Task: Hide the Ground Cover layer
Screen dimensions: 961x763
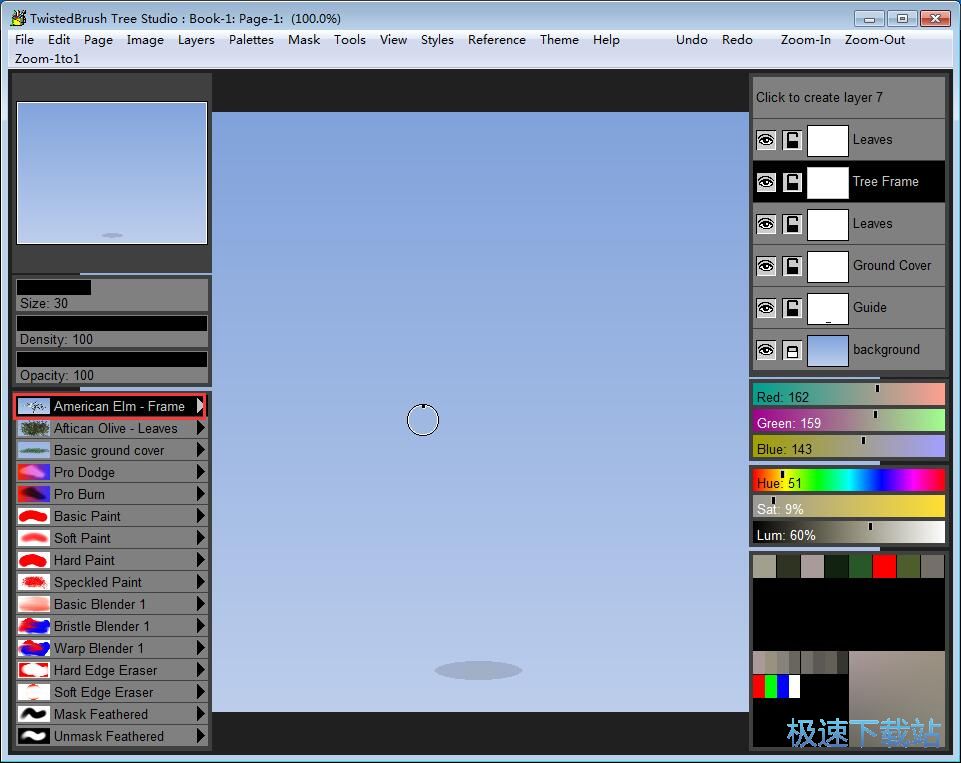Action: tap(765, 266)
